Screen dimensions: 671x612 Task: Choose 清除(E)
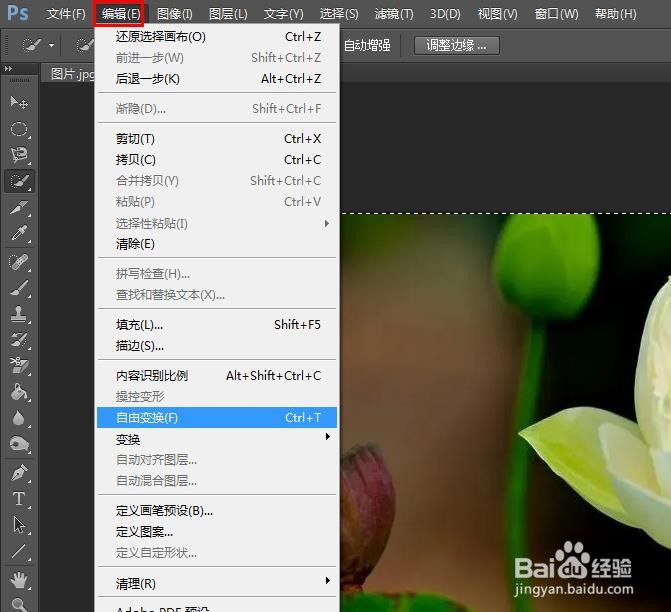217,244
